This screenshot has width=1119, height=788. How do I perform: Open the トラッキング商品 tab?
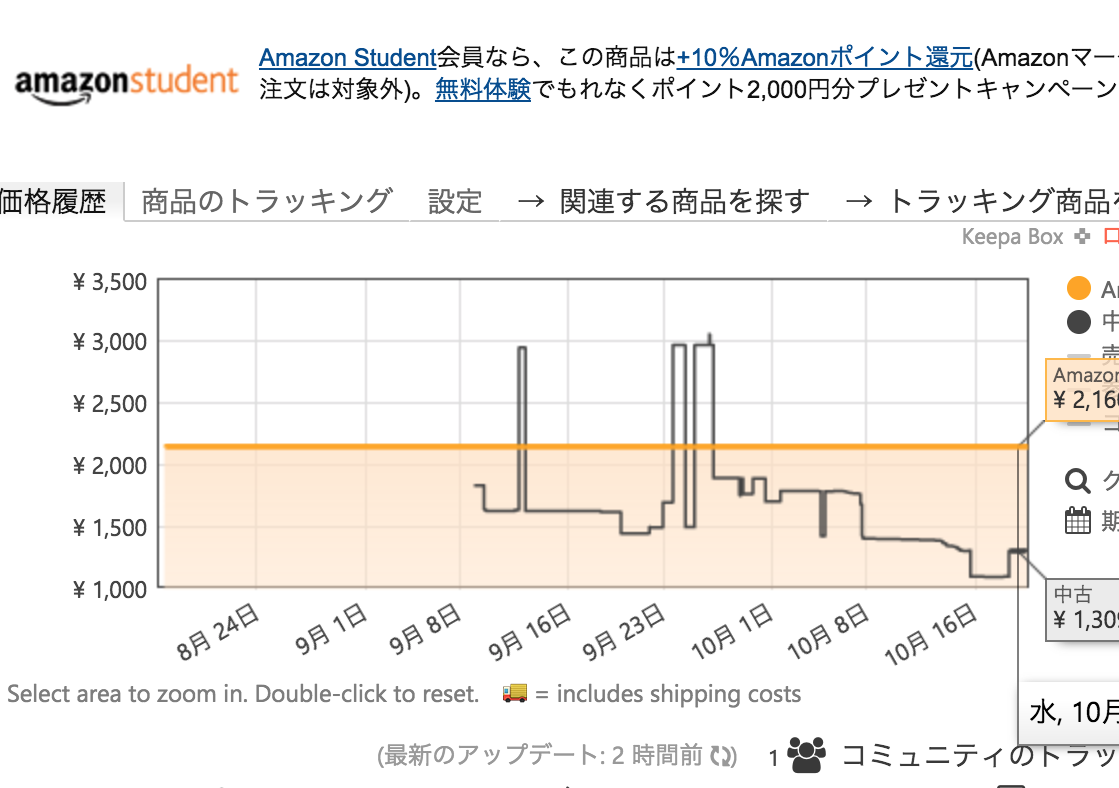[973, 201]
